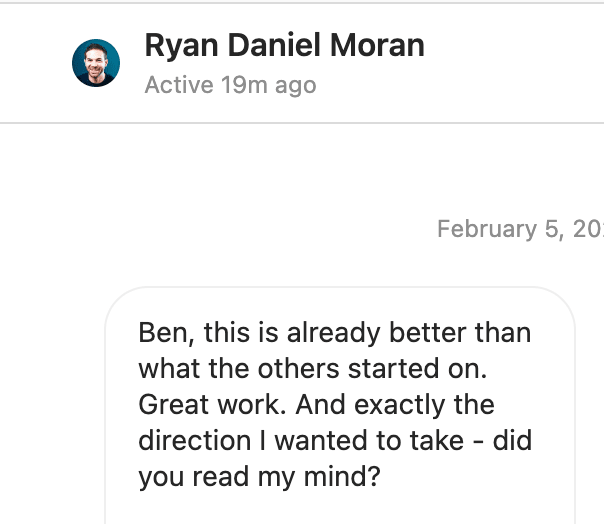
Task: Click the word 'Ryan' in the header
Action: [x=181, y=46]
